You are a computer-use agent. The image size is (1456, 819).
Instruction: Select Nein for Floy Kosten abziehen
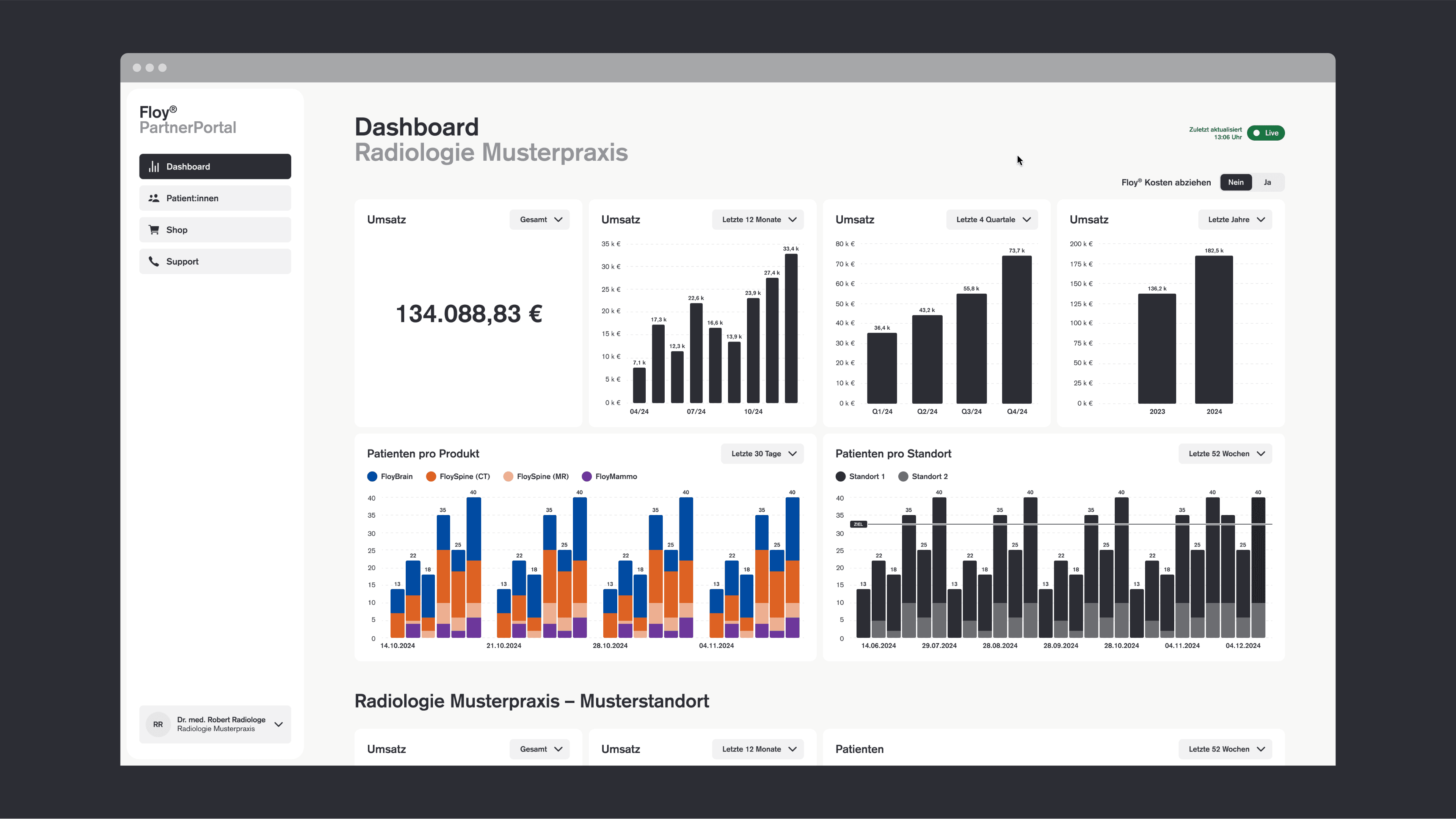(1236, 182)
